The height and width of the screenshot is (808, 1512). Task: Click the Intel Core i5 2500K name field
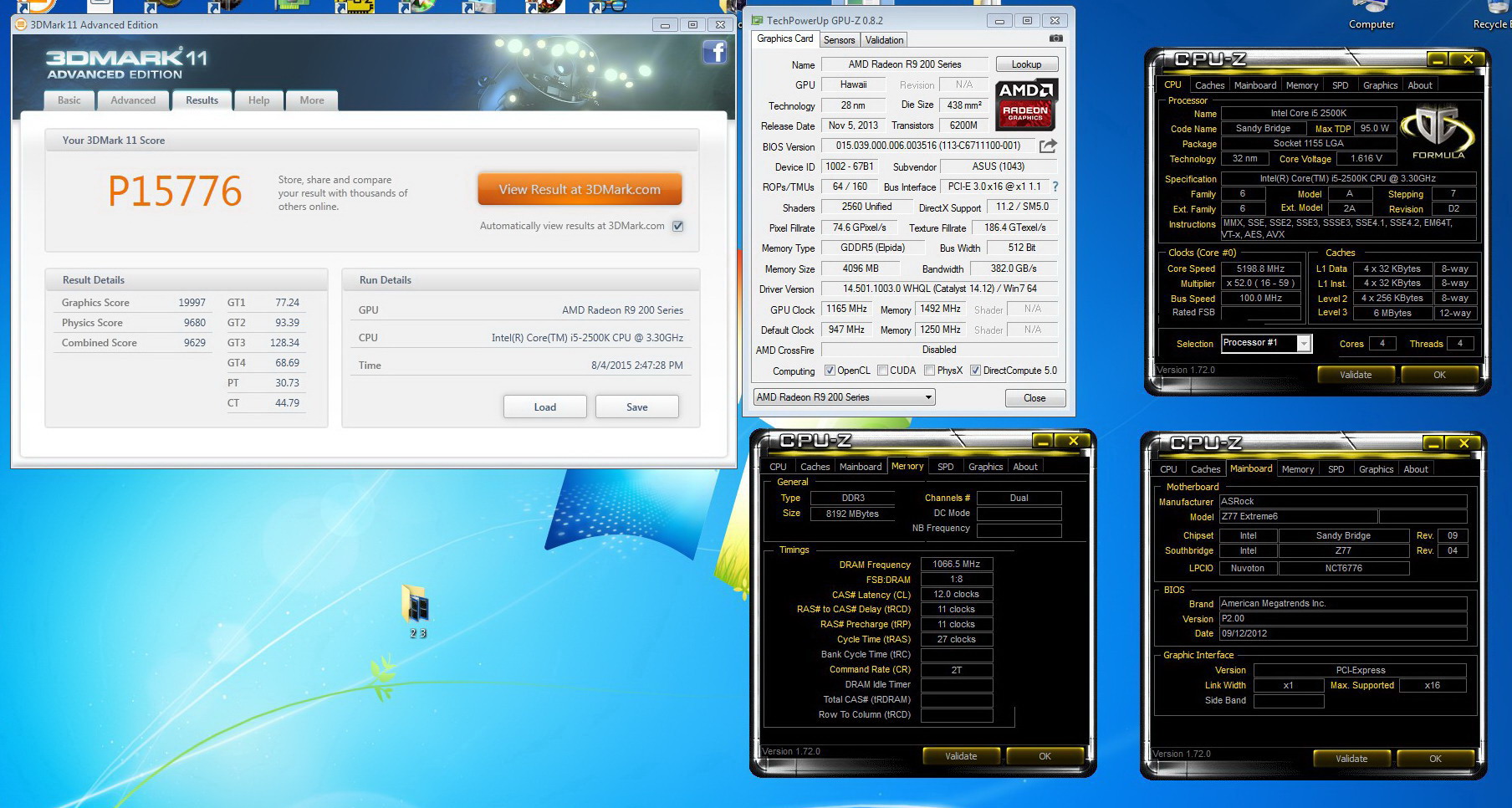pos(1309,113)
